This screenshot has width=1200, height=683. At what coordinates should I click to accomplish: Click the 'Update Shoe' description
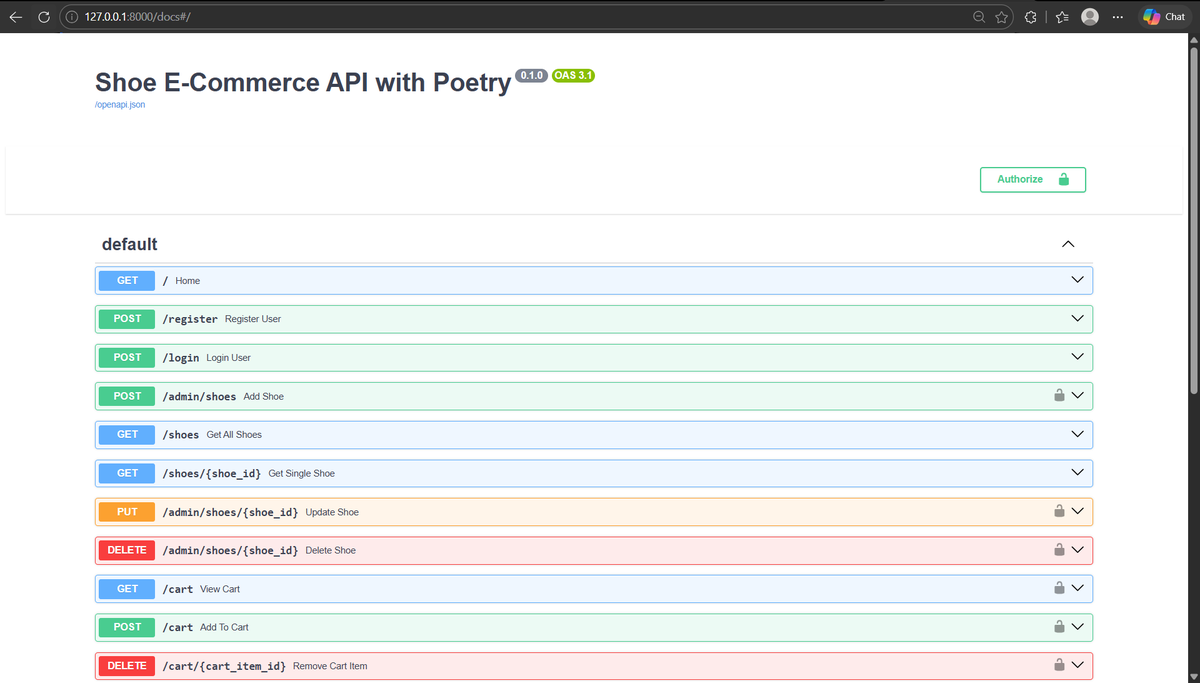[332, 512]
